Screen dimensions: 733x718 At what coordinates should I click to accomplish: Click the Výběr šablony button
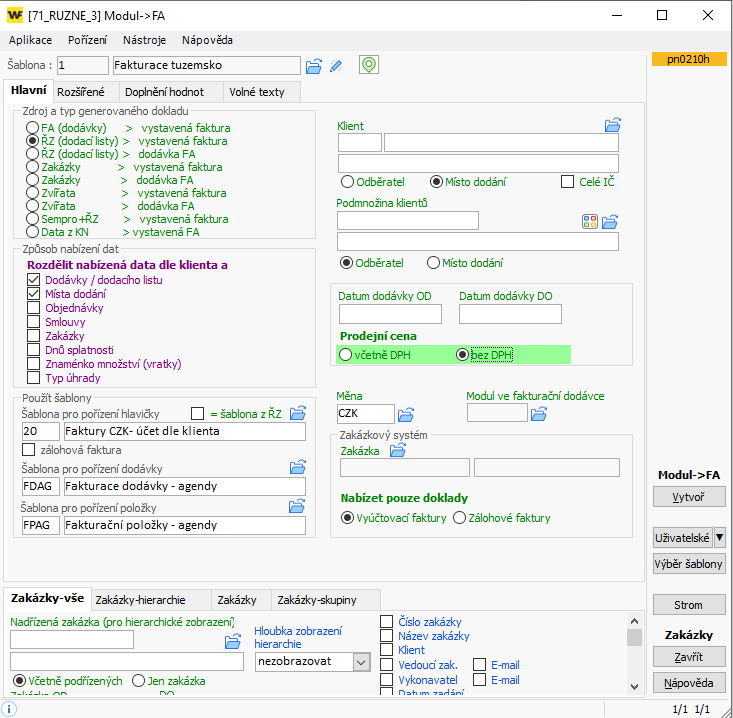(x=689, y=564)
